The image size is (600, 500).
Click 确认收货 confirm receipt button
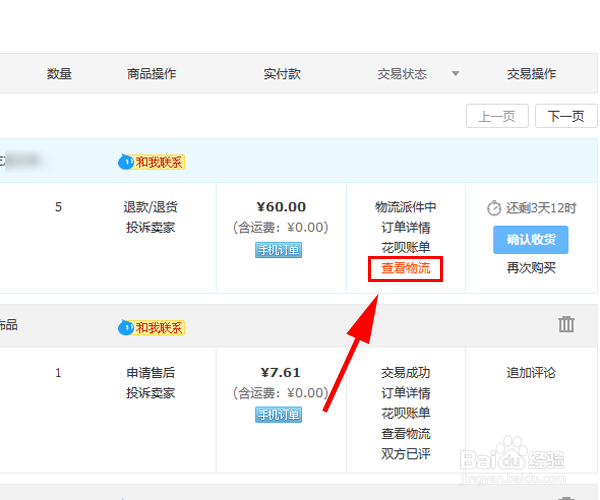(x=531, y=240)
